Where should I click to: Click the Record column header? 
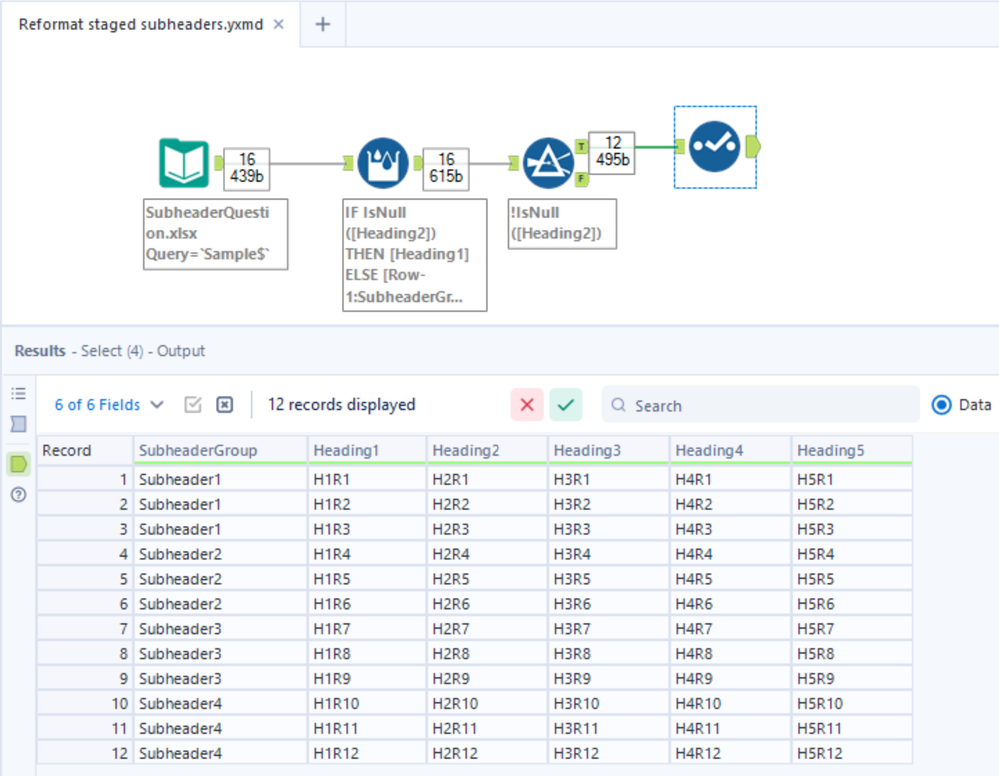pos(85,450)
